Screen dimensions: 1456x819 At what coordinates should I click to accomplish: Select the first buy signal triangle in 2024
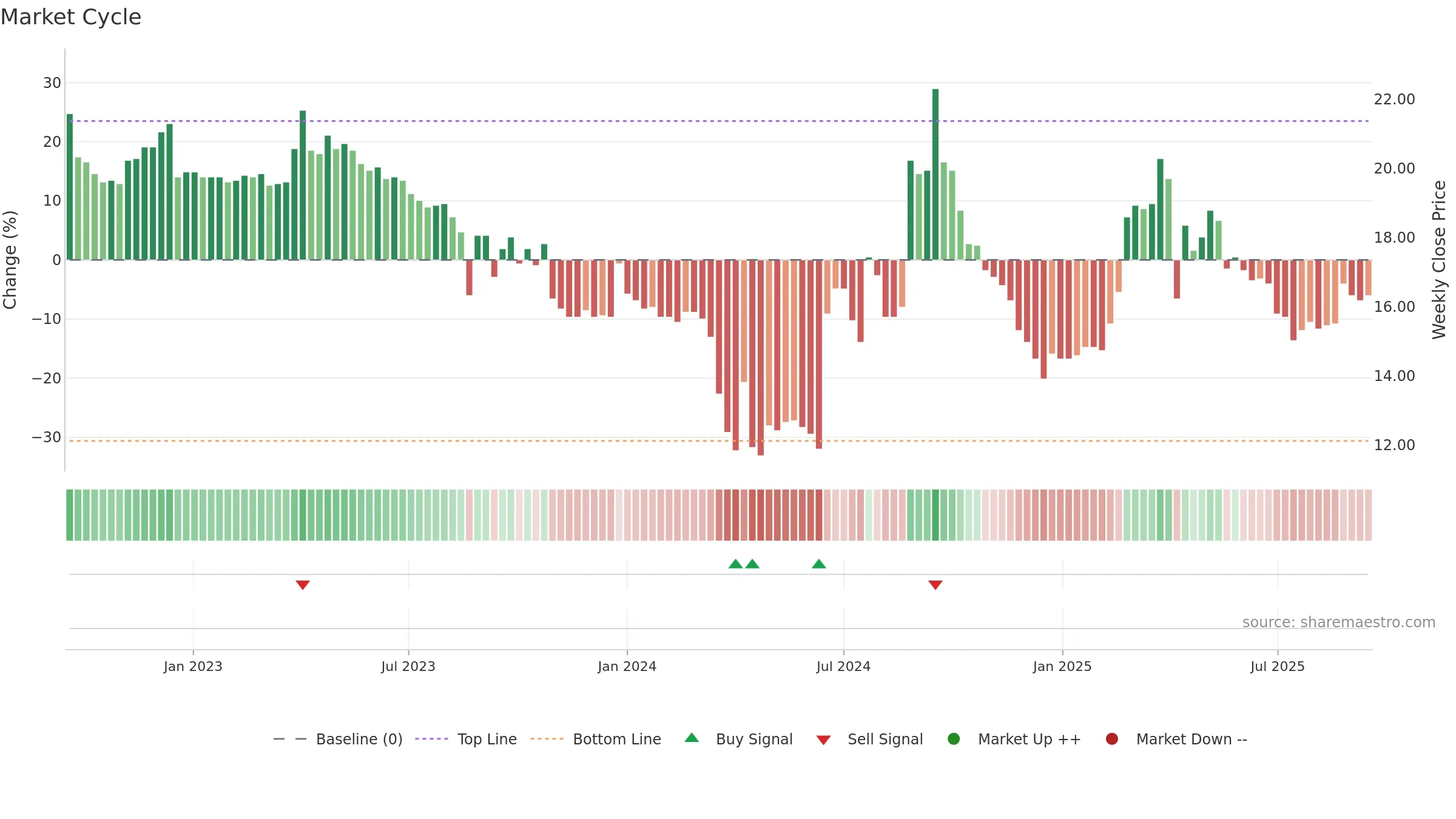(x=735, y=564)
